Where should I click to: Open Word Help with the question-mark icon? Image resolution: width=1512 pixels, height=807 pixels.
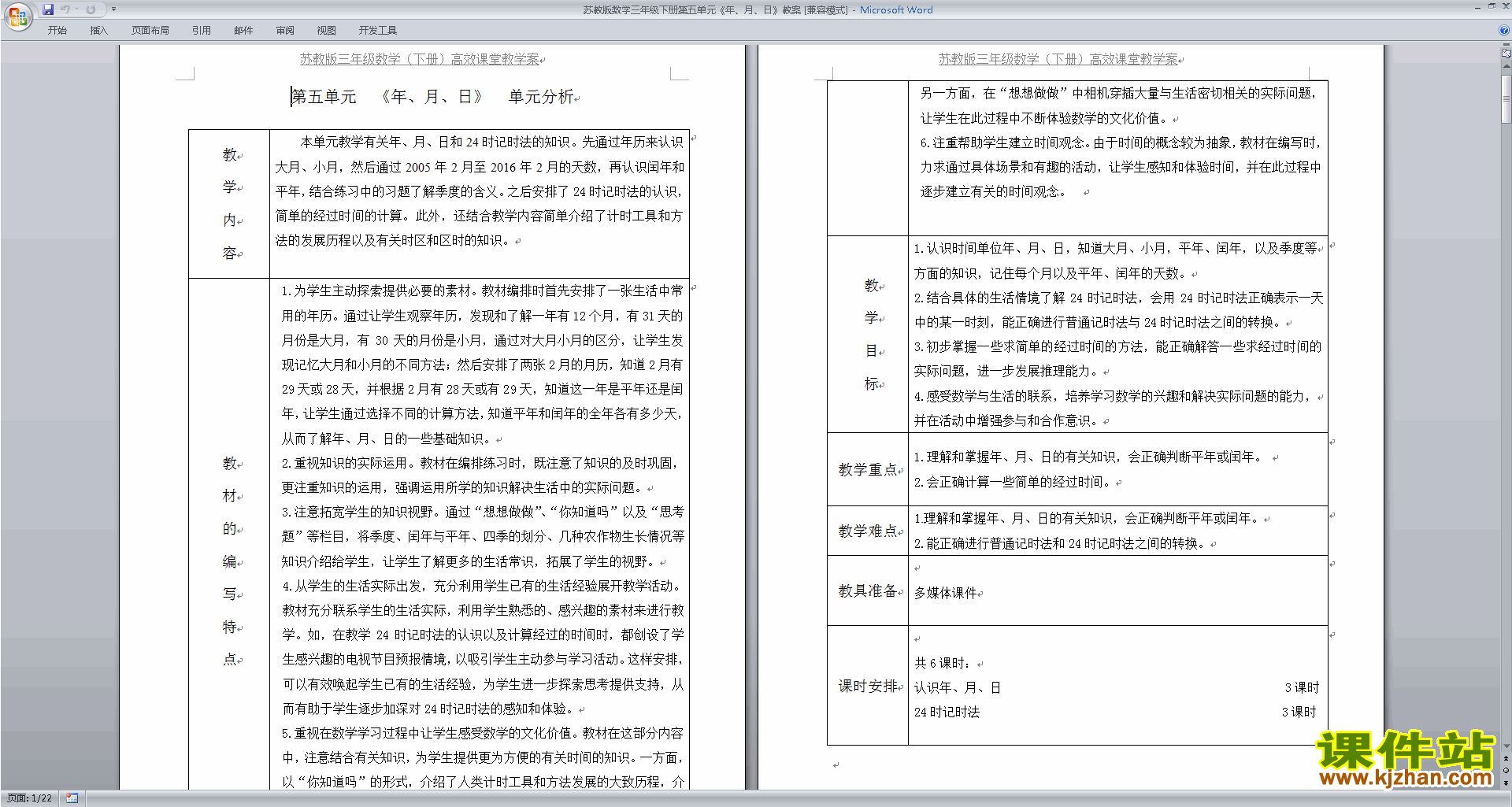click(1503, 30)
